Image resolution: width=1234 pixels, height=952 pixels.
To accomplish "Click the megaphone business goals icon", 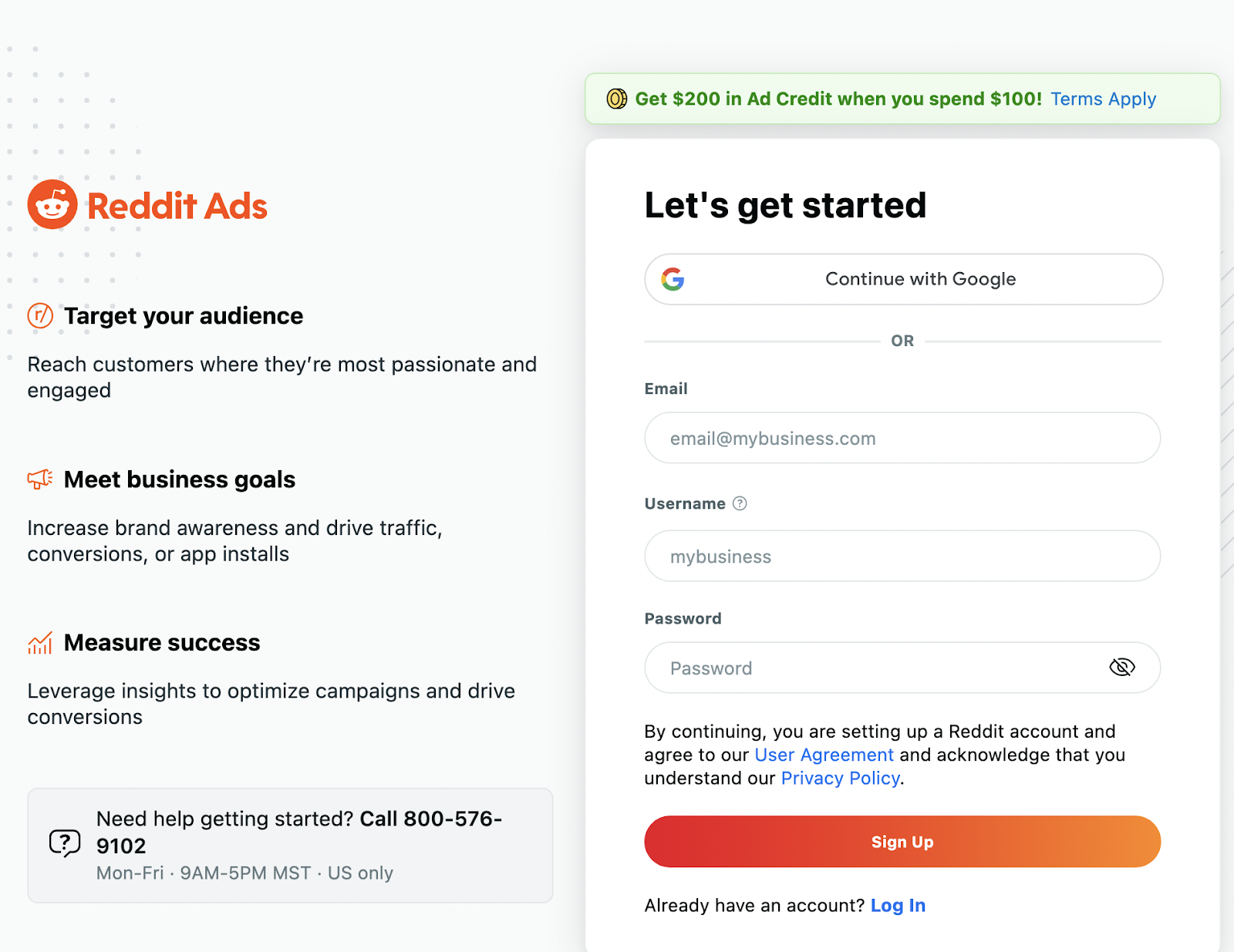I will 40,479.
